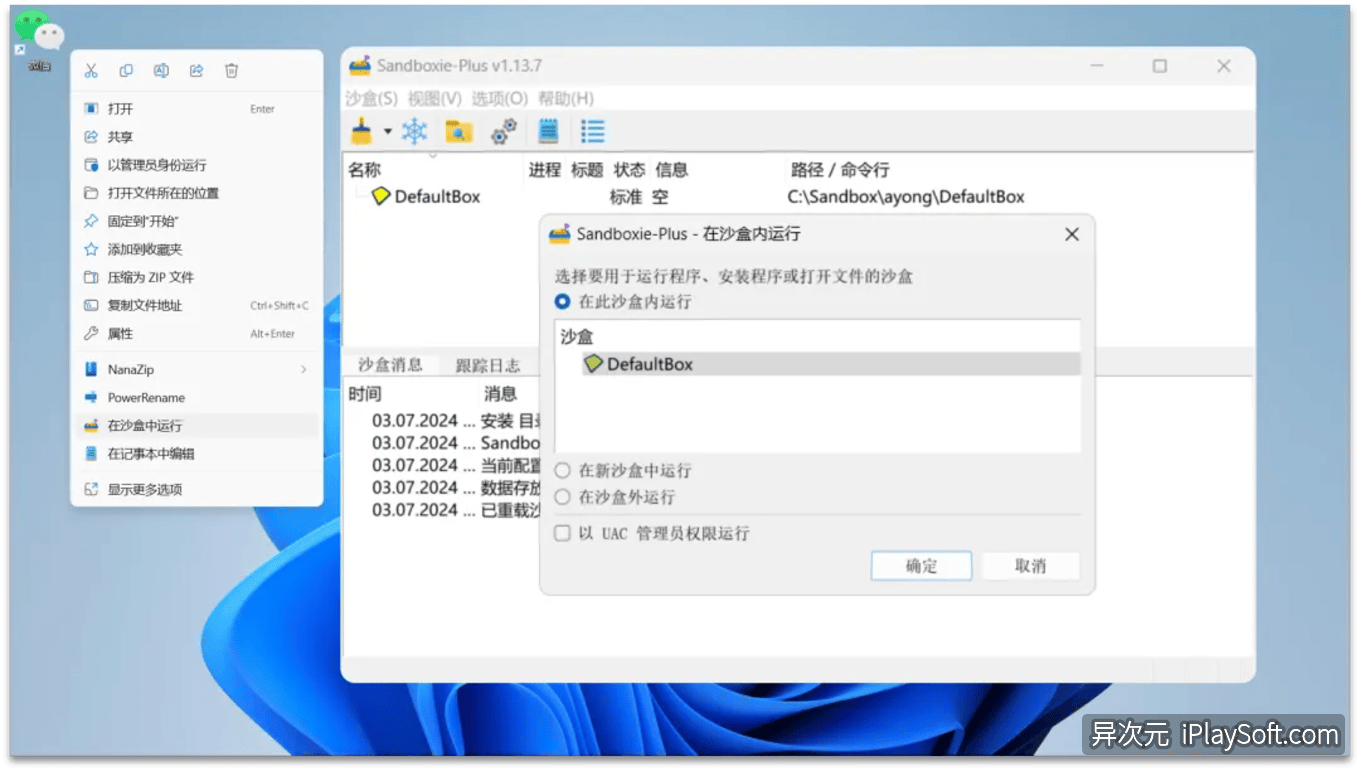Choose 打开 in the context menu

tap(196, 109)
